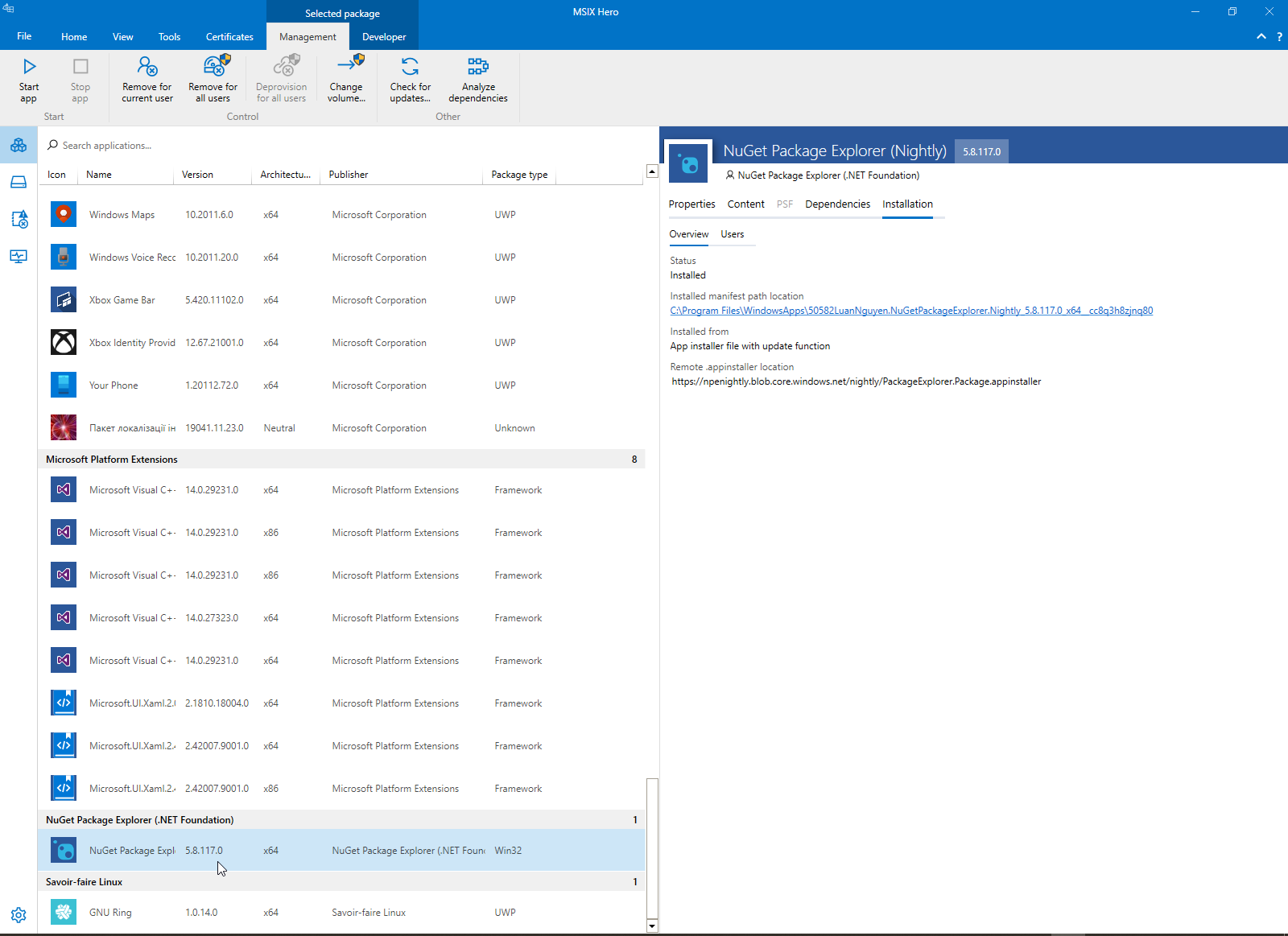The width and height of the screenshot is (1288, 936).
Task: Click the Windows Maps app icon
Action: (x=64, y=214)
